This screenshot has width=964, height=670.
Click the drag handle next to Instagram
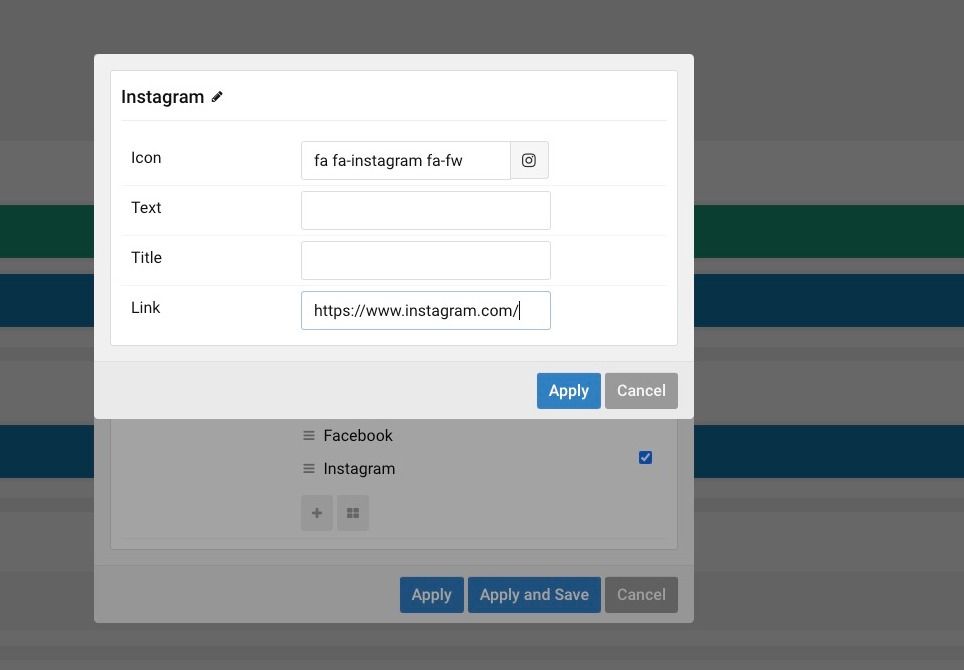tap(309, 469)
